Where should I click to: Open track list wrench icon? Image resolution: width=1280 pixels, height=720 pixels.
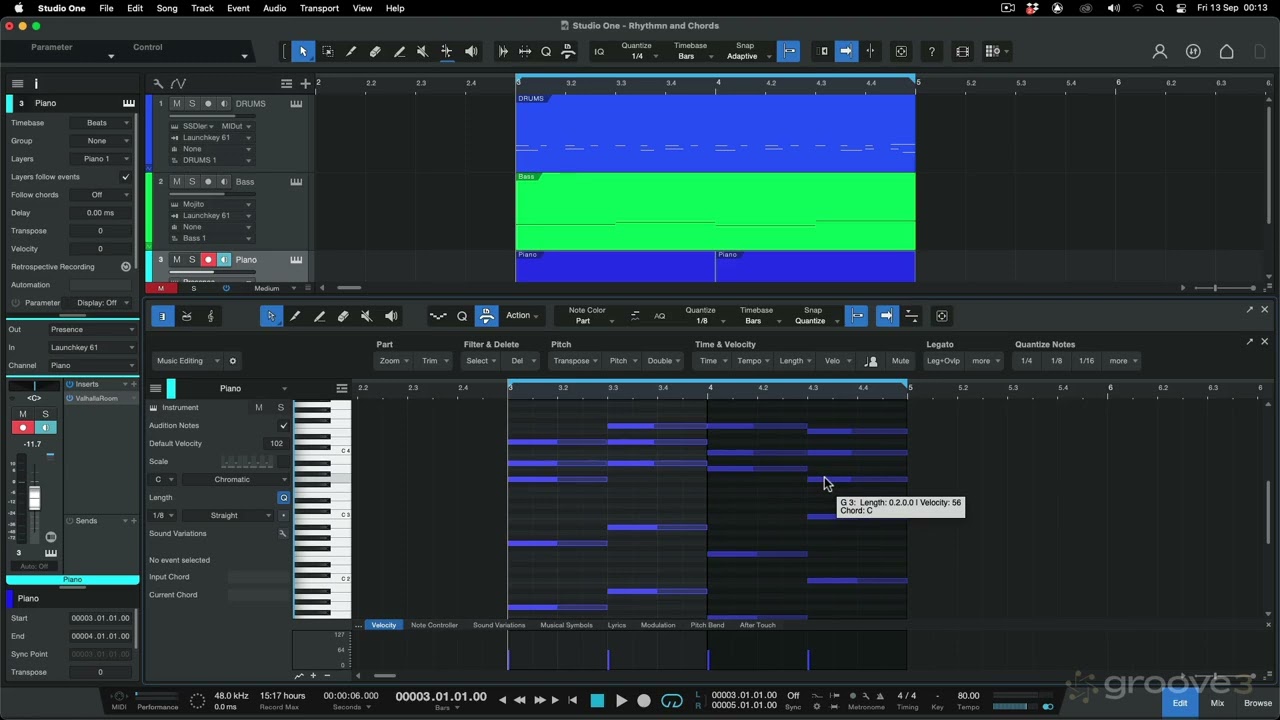coord(158,84)
